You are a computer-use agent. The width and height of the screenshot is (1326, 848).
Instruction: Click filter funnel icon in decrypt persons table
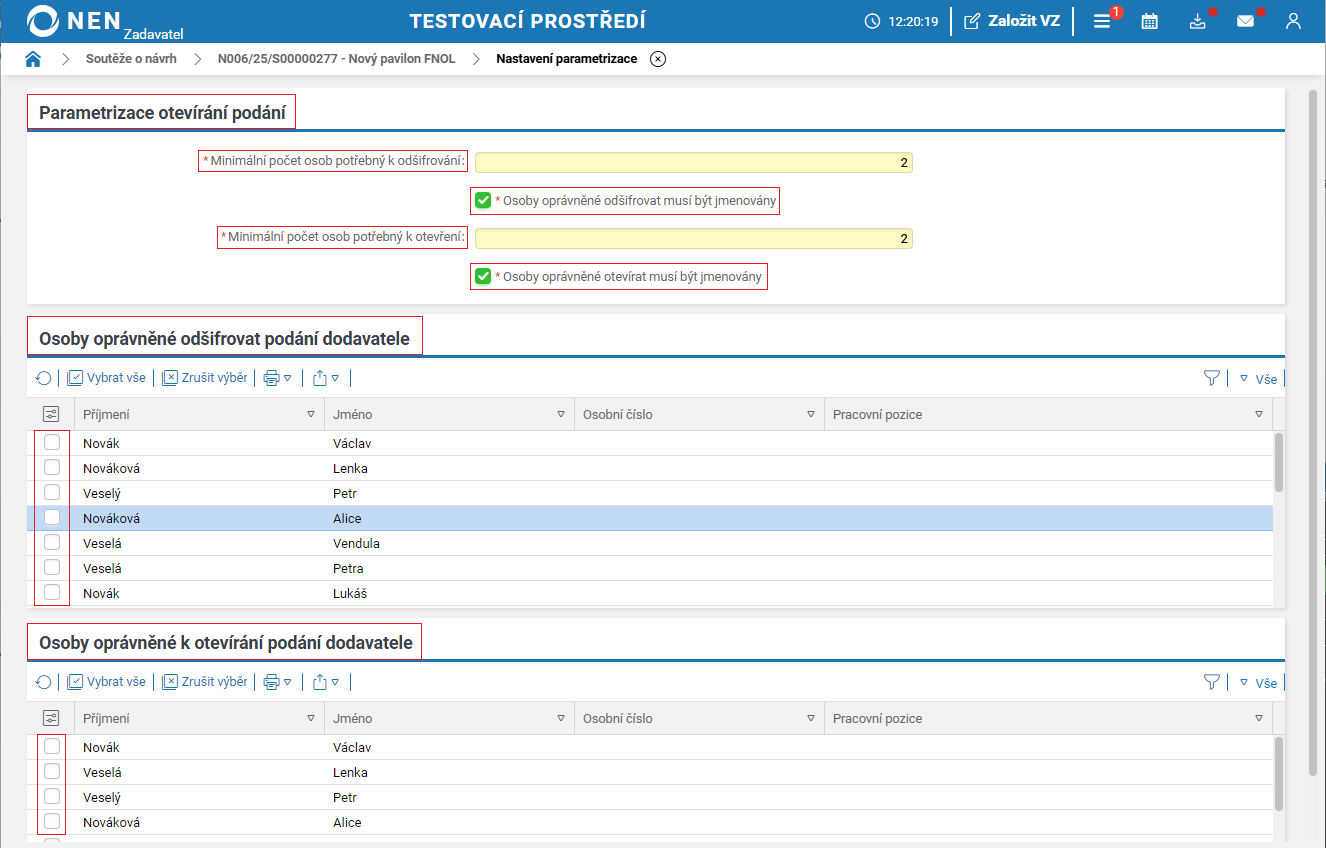point(1211,378)
